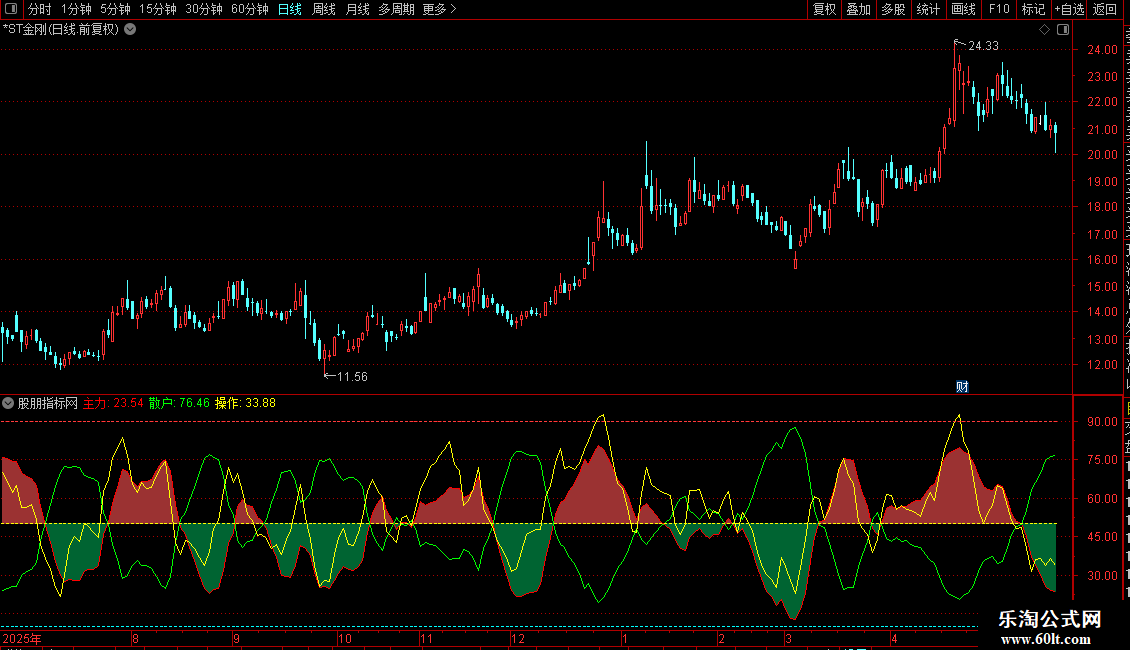Expand 更多 period options
Screen dimensions: 1130x650
pos(439,9)
